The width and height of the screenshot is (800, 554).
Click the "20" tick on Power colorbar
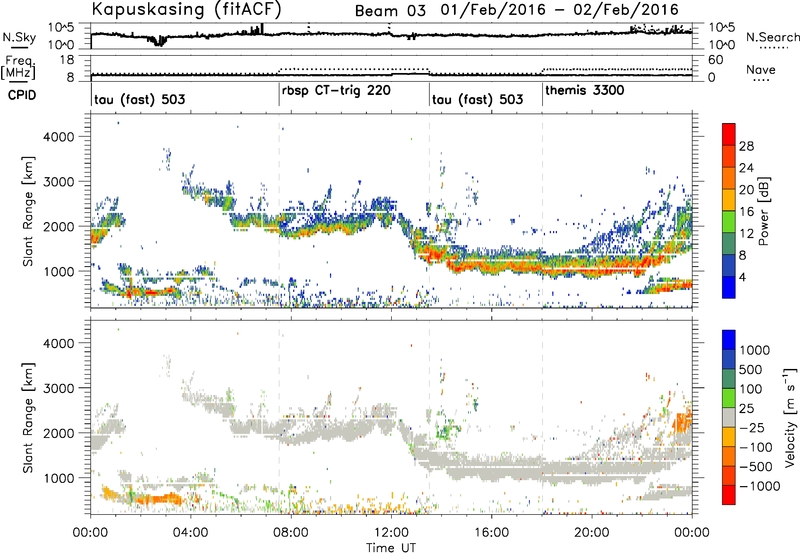pyautogui.click(x=746, y=190)
